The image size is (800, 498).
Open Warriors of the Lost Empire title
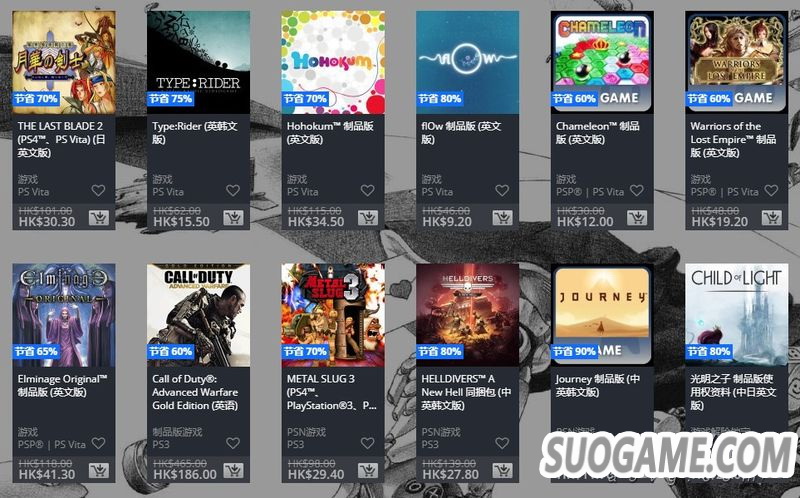(x=733, y=139)
